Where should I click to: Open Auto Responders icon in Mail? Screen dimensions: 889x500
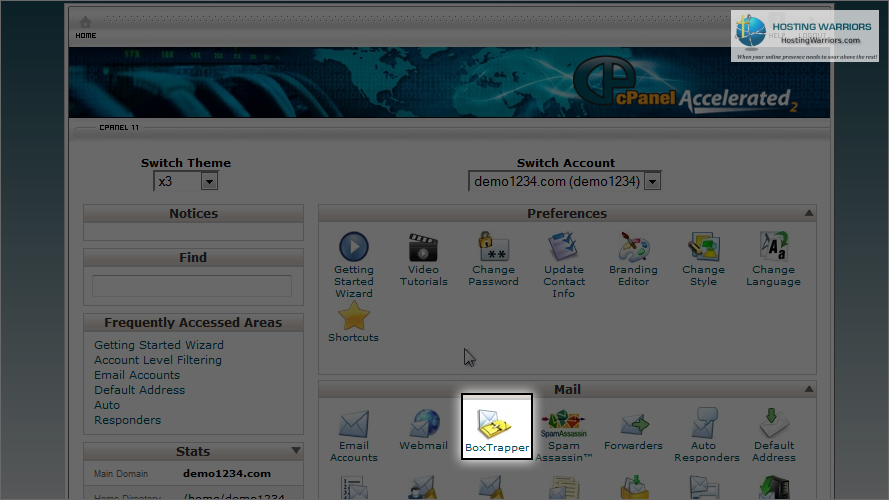point(705,423)
